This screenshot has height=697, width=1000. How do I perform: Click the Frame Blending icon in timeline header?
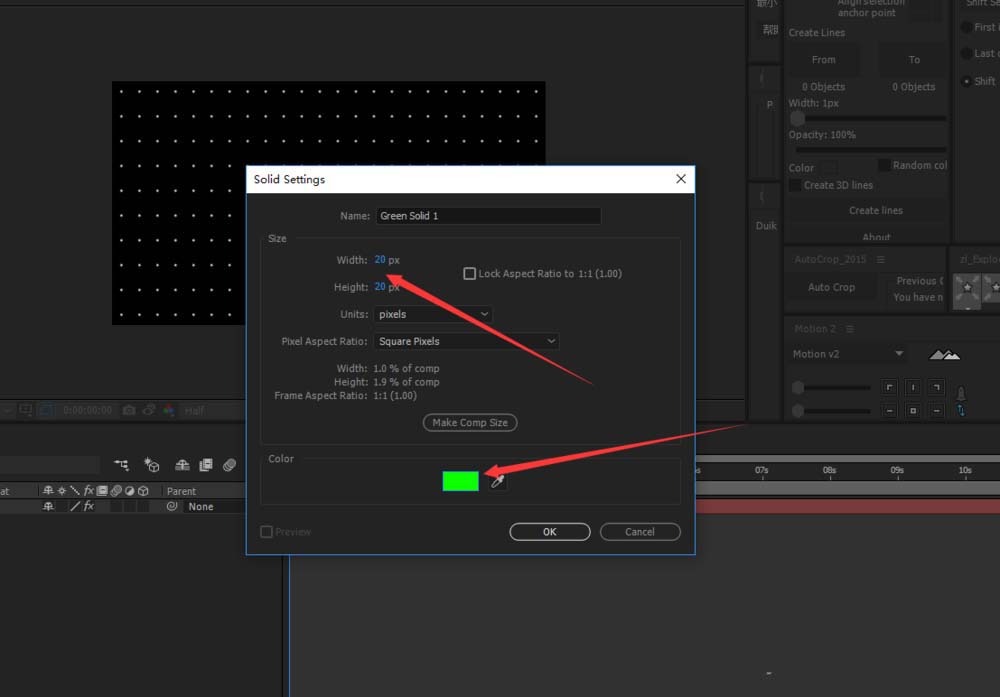[206, 465]
